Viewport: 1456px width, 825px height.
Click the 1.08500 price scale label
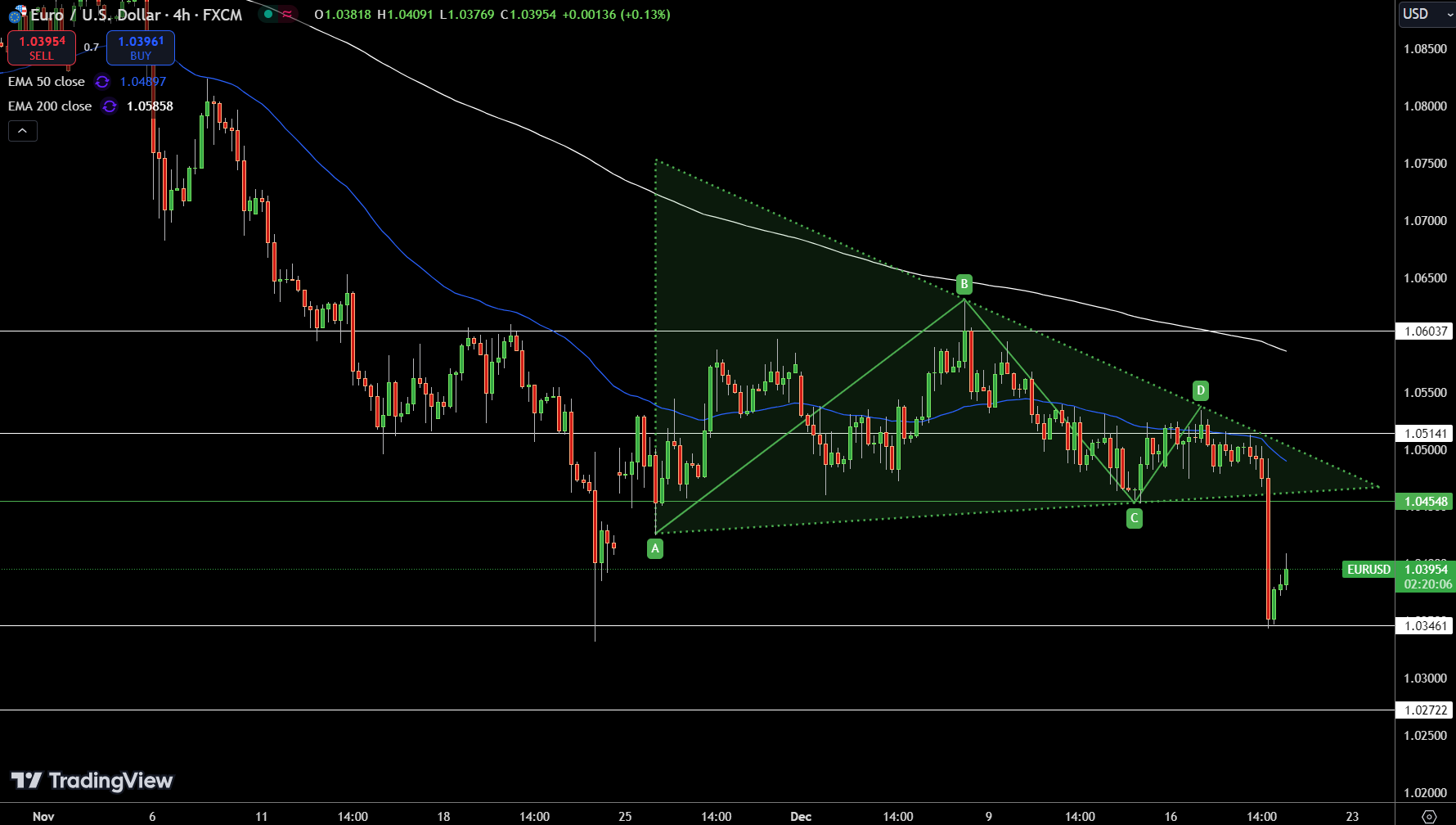[1425, 49]
